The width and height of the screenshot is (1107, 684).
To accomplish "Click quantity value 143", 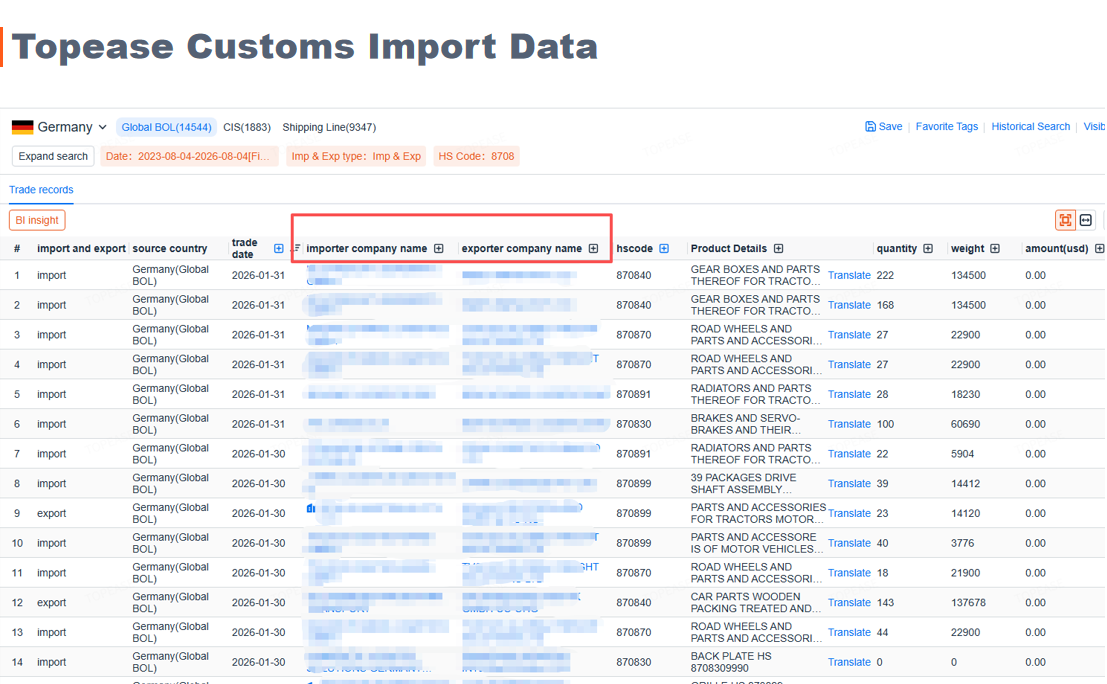I will click(x=885, y=603).
